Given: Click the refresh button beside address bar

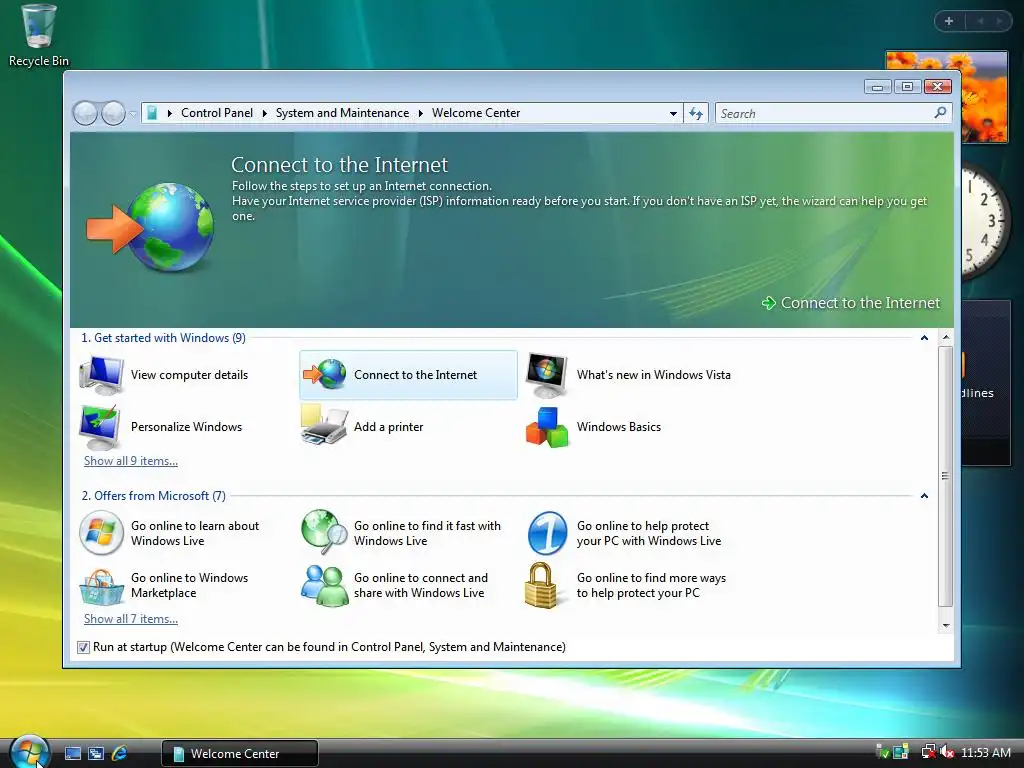Looking at the screenshot, I should [x=696, y=114].
